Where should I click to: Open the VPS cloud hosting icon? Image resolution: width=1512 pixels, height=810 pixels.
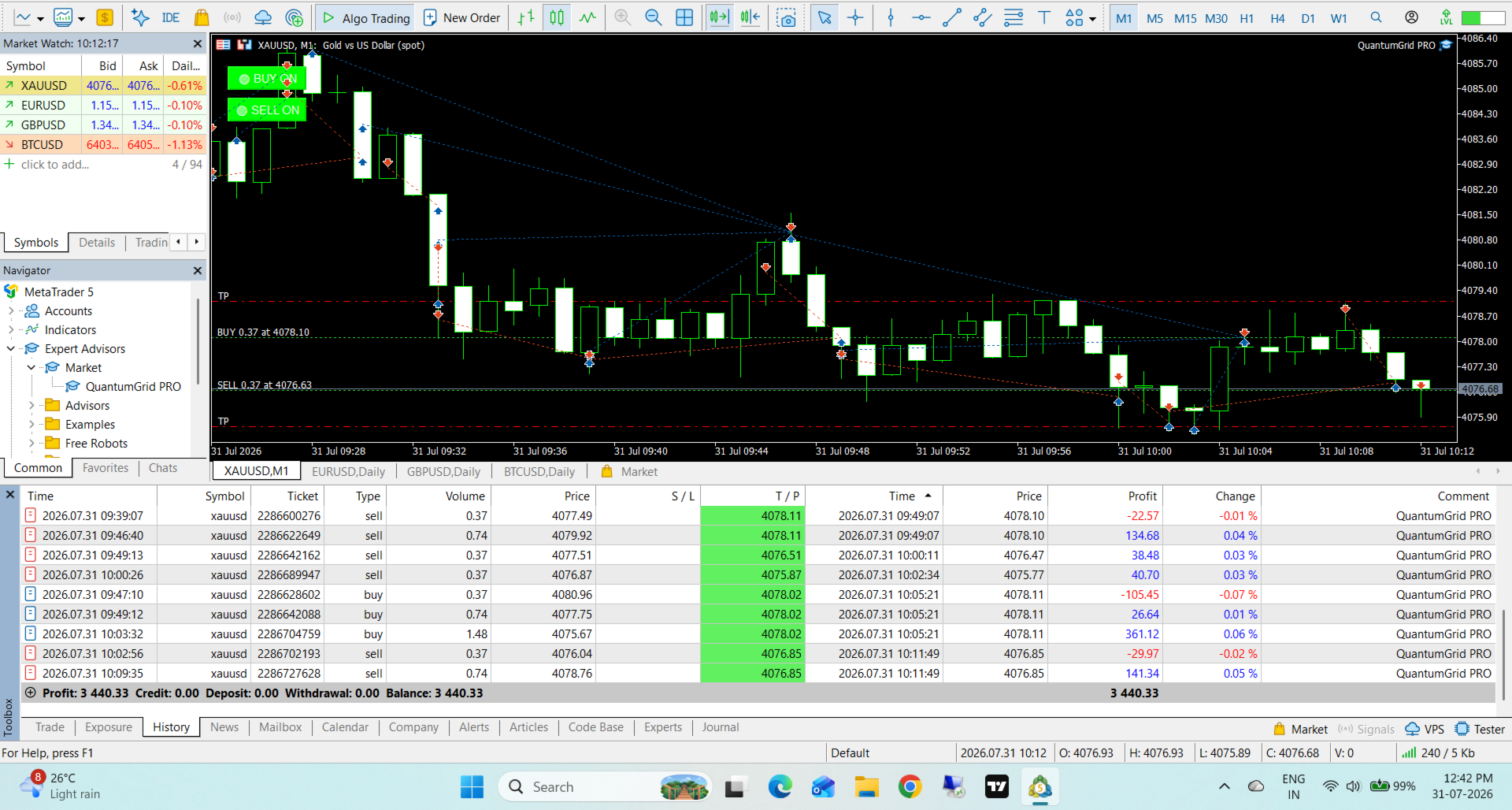tap(263, 17)
